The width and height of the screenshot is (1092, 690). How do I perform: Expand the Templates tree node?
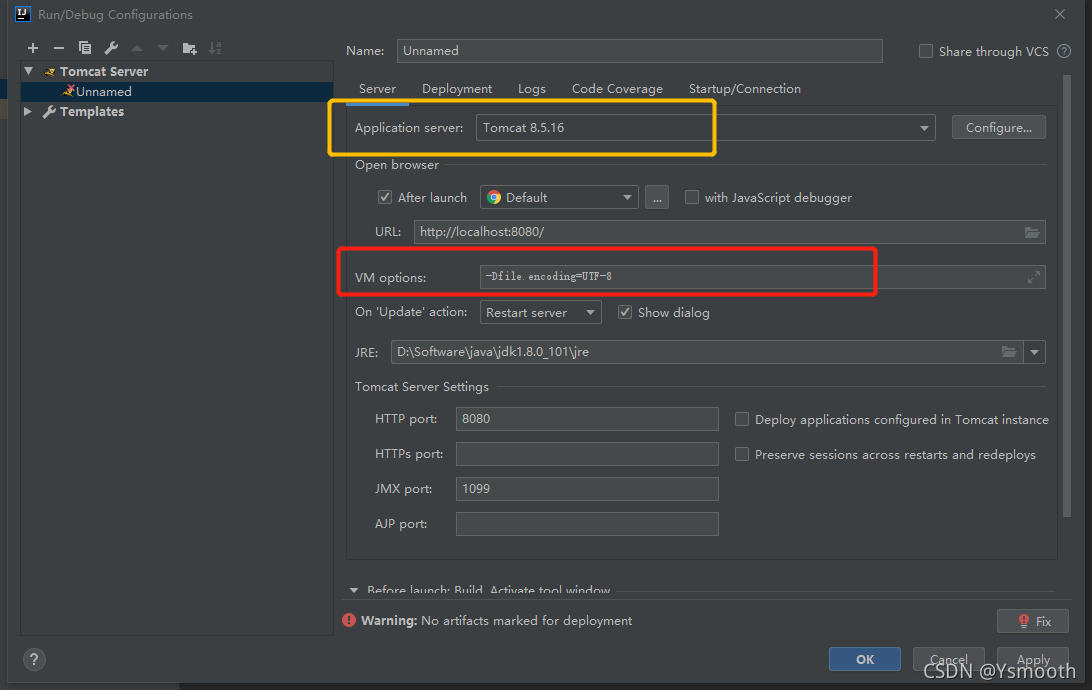28,111
